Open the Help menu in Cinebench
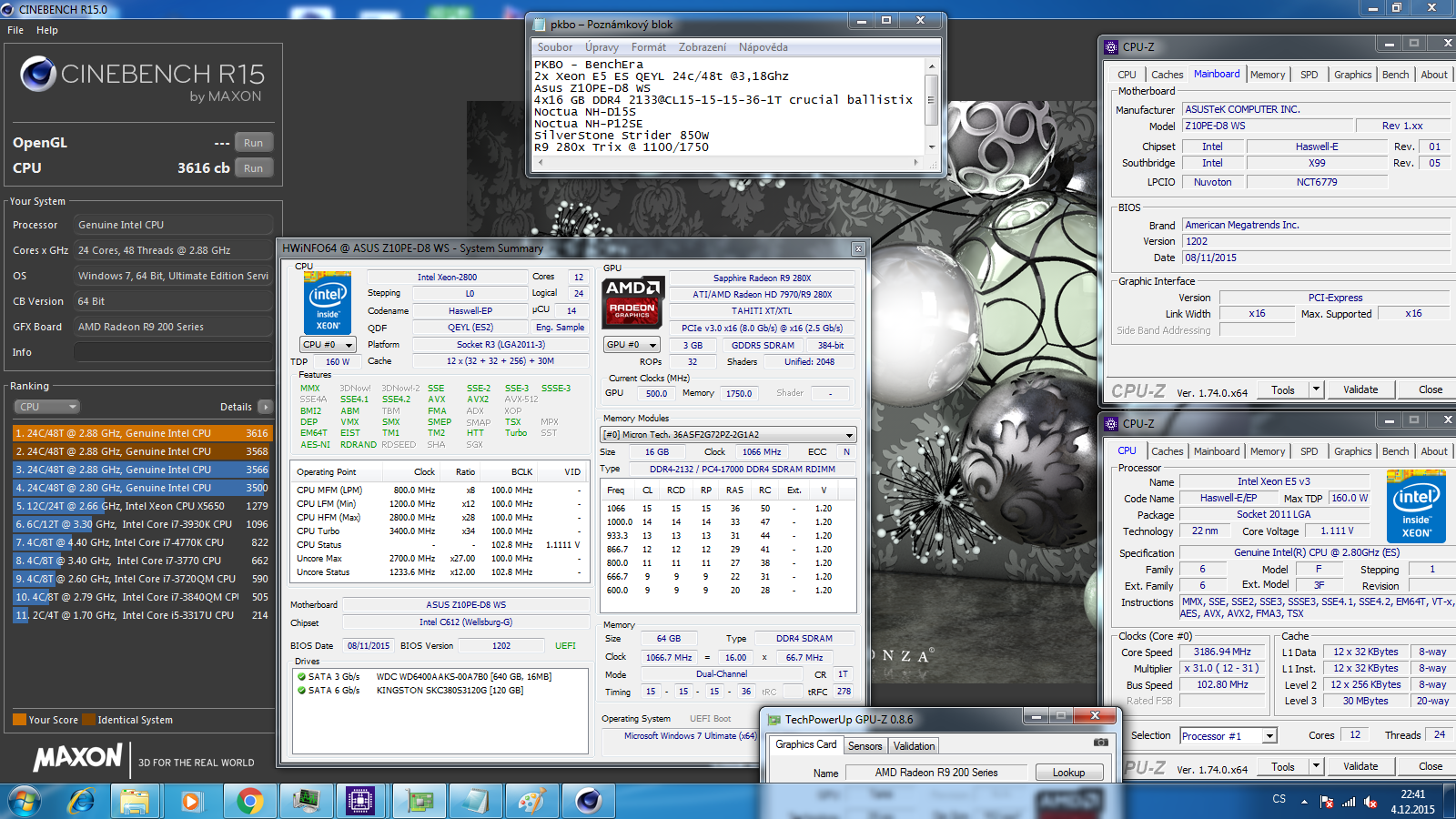Image resolution: width=1456 pixels, height=819 pixels. [x=47, y=30]
